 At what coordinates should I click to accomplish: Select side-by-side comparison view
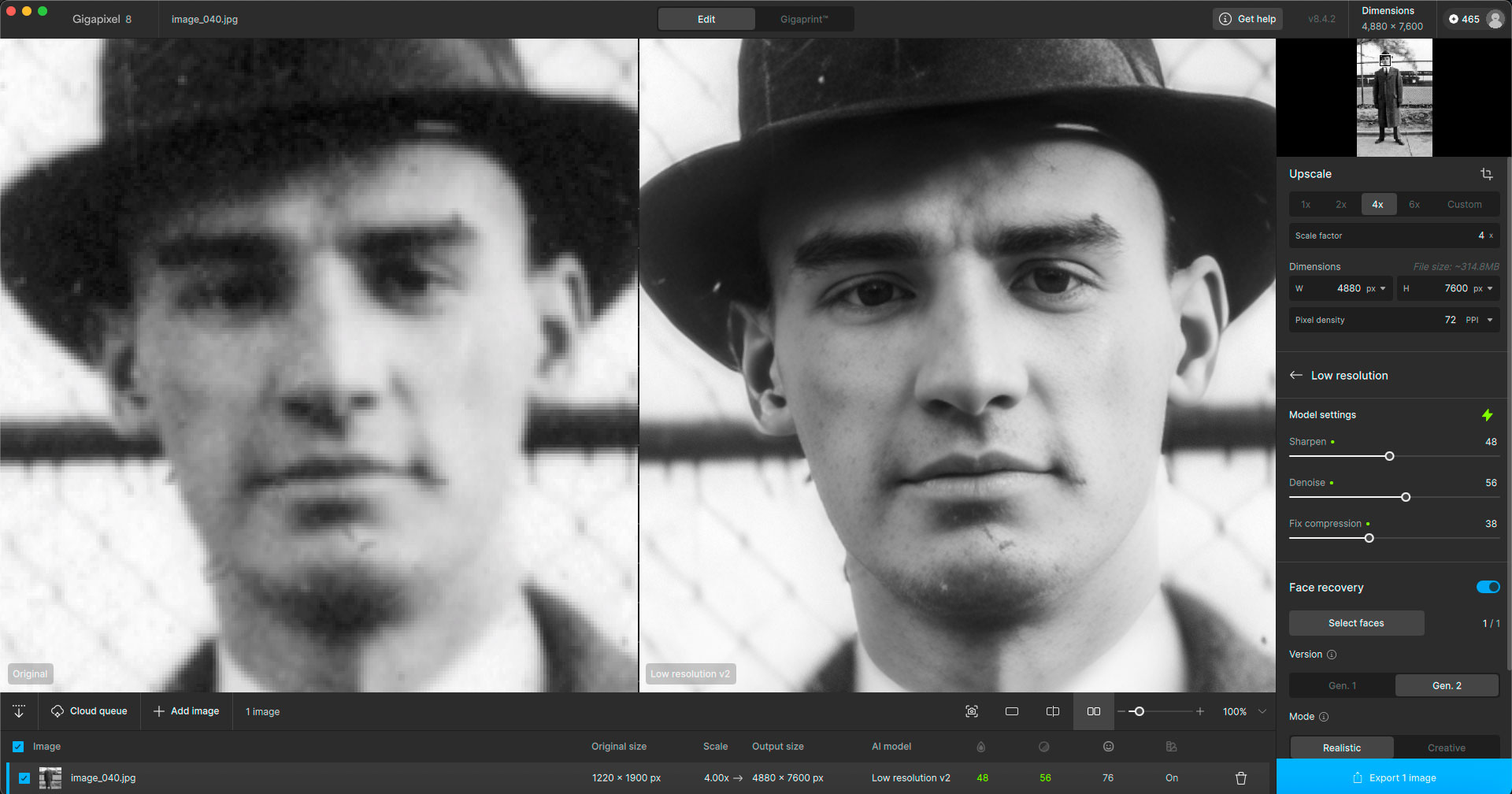(1094, 711)
